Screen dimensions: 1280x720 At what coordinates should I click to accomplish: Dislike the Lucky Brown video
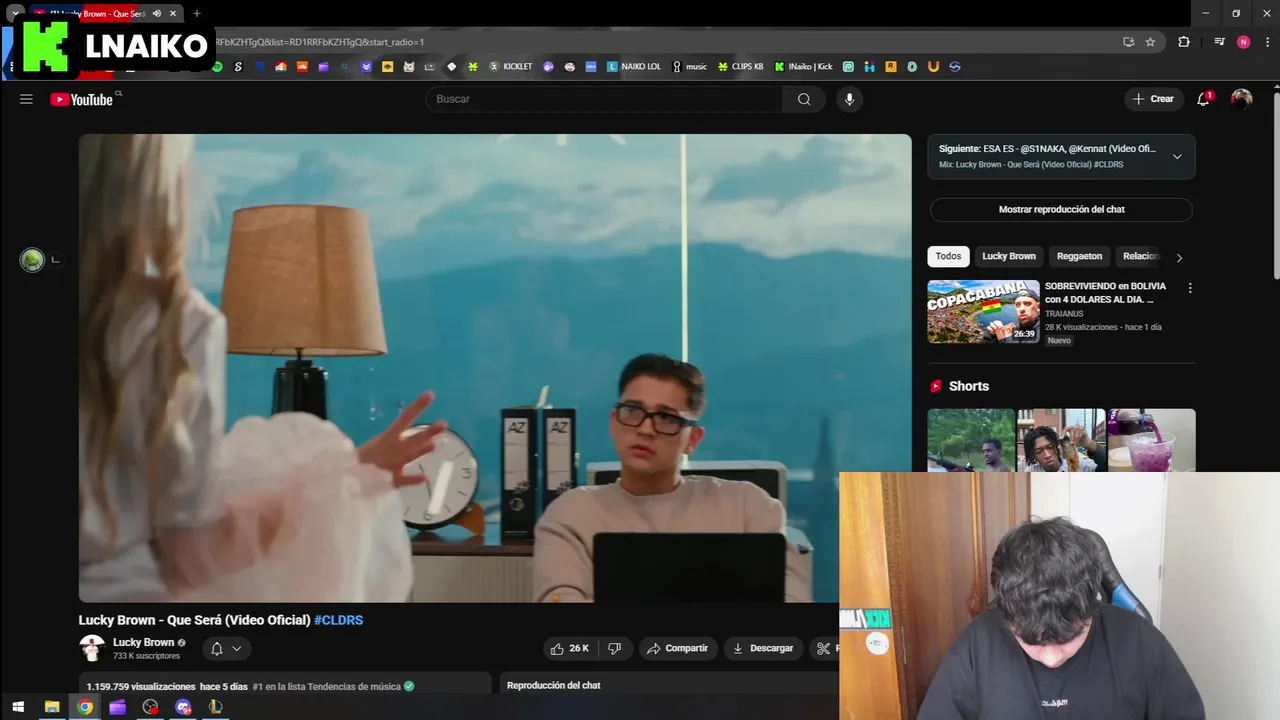615,648
